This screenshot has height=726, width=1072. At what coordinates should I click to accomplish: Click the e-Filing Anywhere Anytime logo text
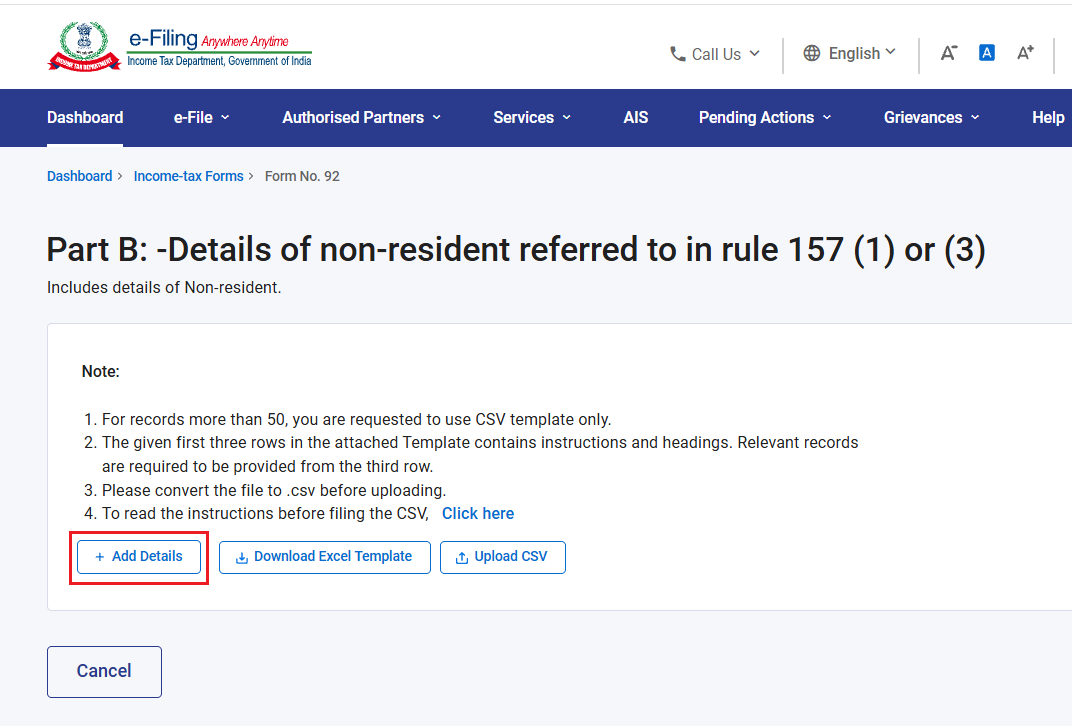(219, 48)
